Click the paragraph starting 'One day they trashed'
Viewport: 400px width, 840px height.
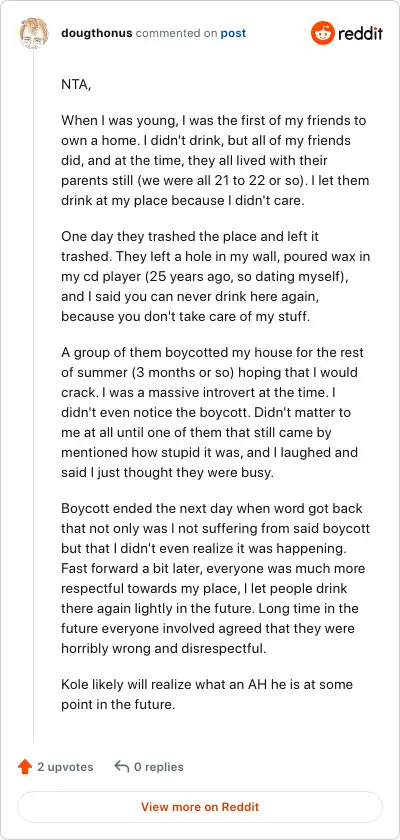coord(215,276)
